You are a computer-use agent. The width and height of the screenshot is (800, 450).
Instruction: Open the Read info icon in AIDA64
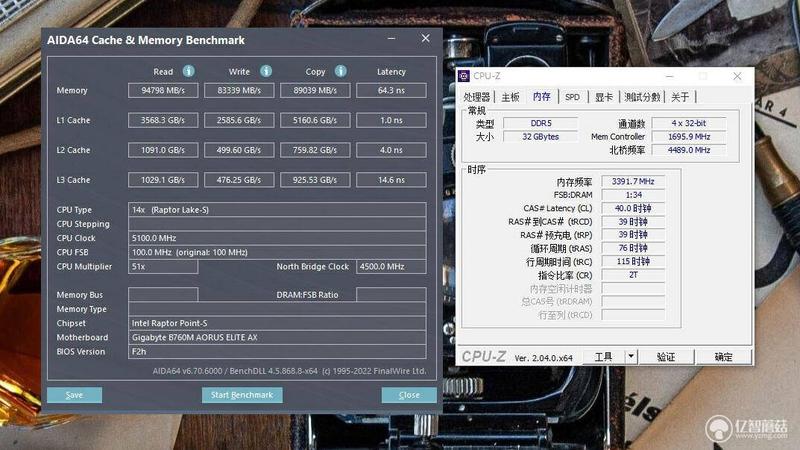pos(188,71)
